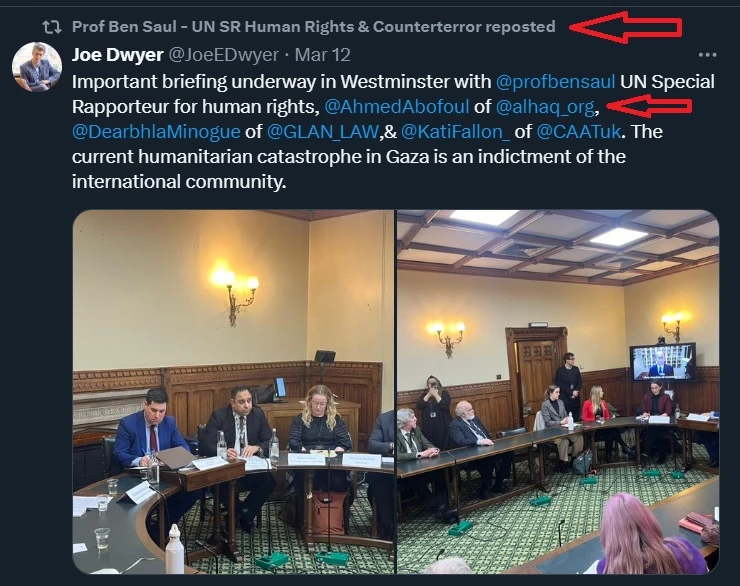This screenshot has height=586, width=740.
Task: Click the red arrow next to @alhaq_org
Action: coord(649,106)
